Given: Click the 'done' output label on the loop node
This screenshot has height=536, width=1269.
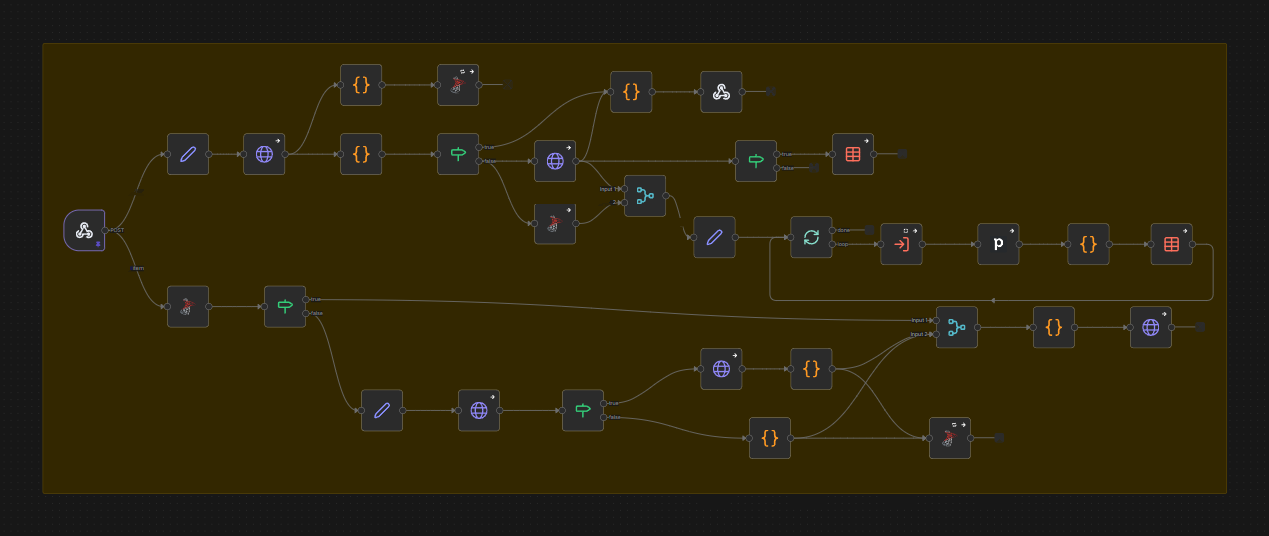Looking at the screenshot, I should 844,230.
